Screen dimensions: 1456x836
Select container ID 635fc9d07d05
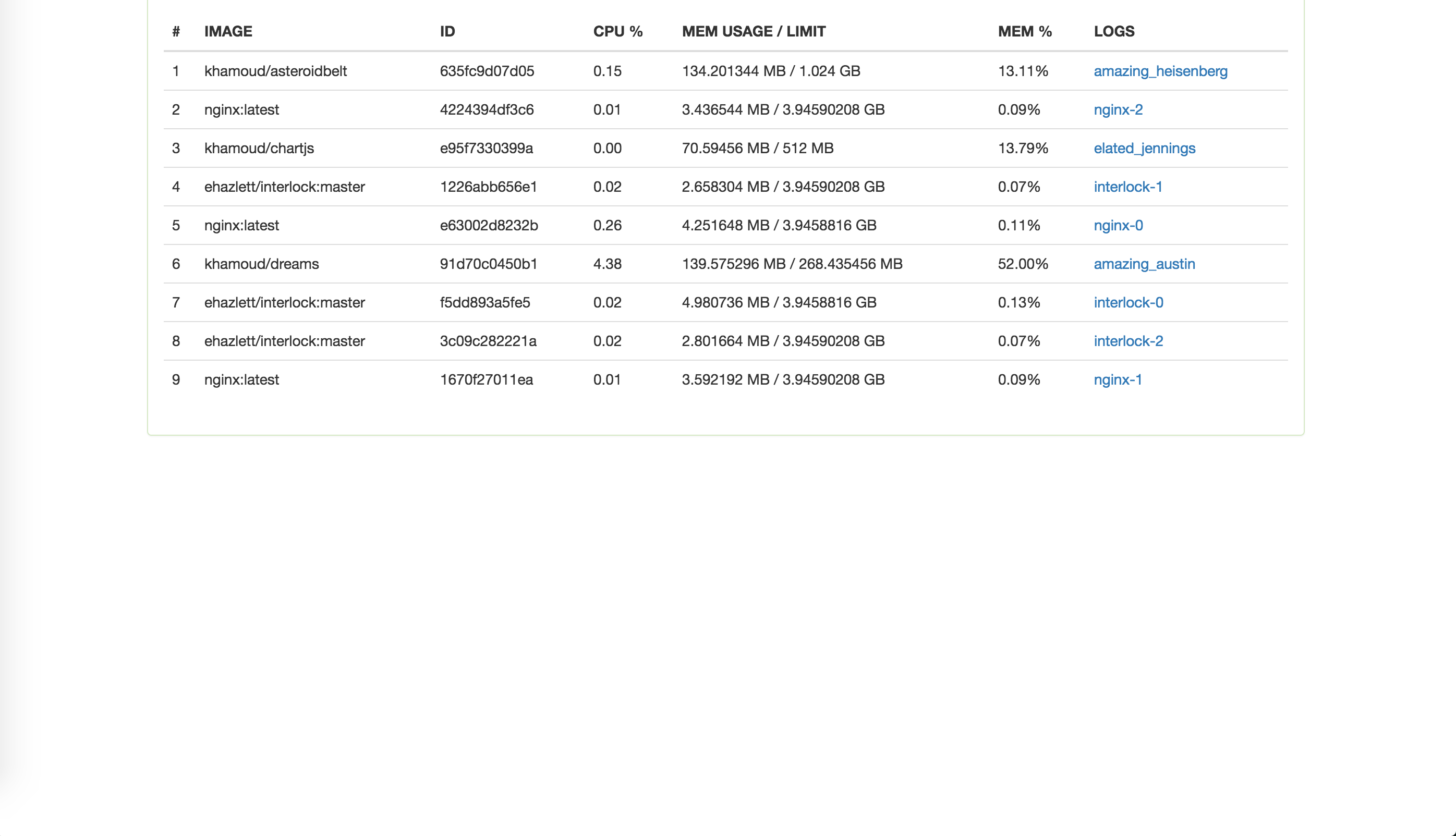487,71
